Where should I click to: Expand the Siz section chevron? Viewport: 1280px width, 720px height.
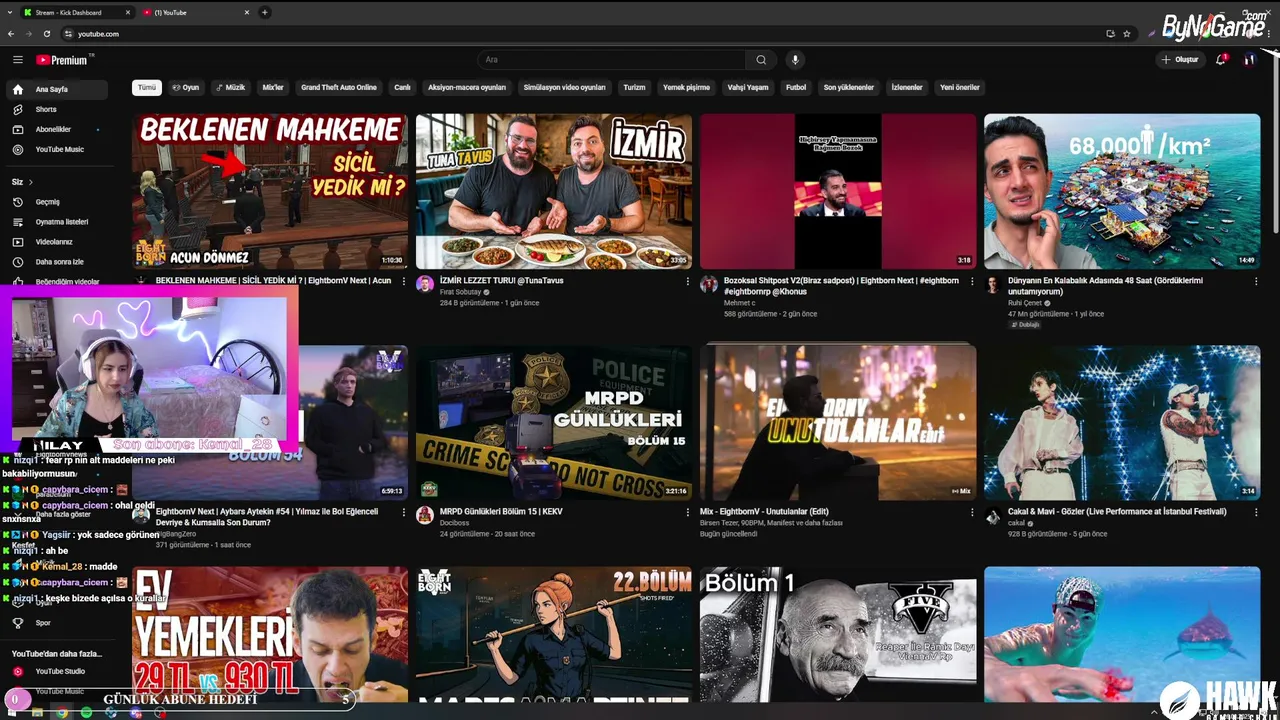tap(30, 182)
